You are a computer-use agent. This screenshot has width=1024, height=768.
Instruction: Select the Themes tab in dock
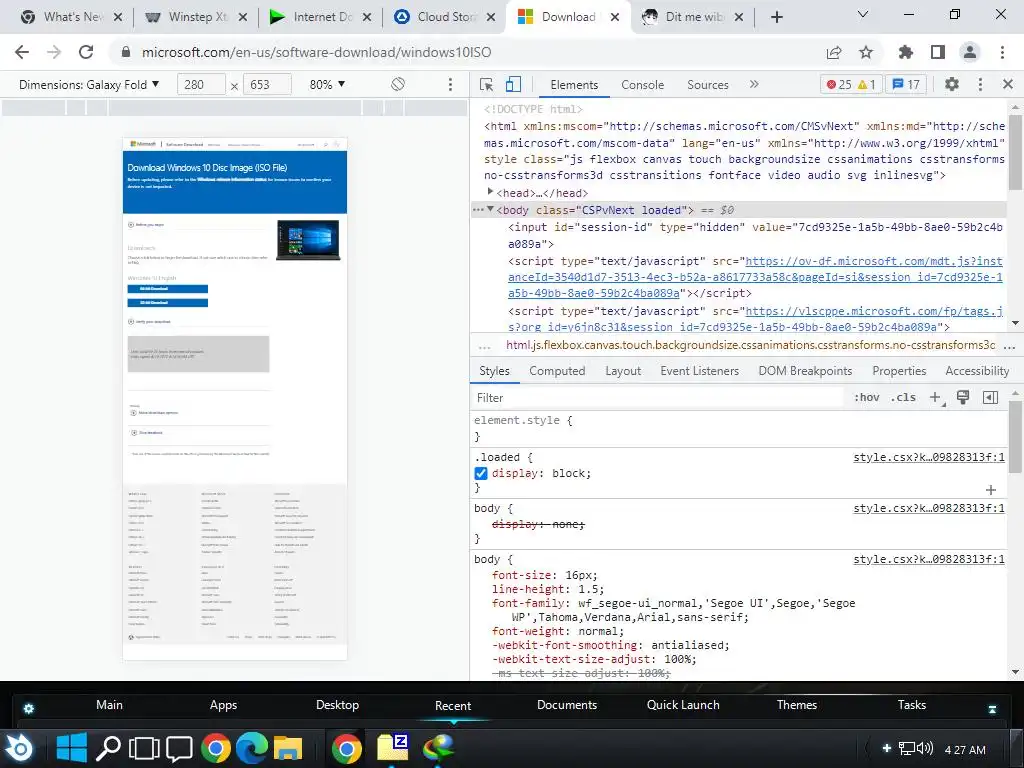click(797, 705)
